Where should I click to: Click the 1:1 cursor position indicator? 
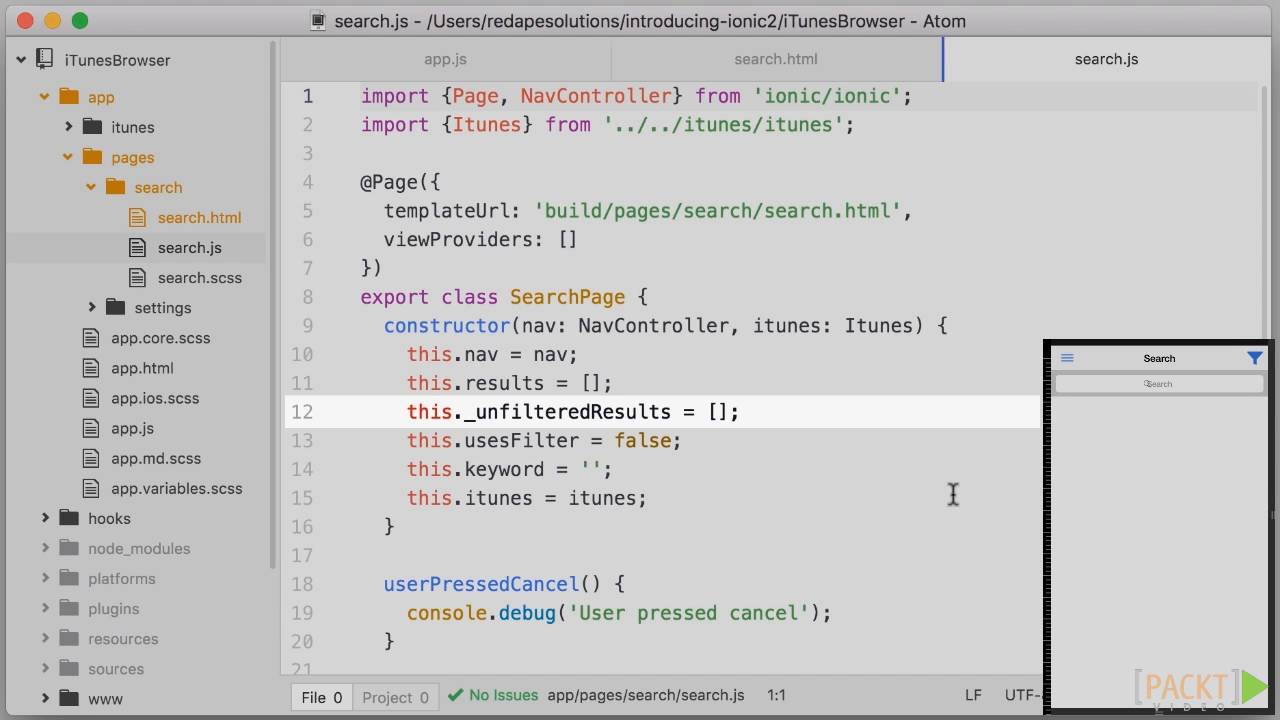pyautogui.click(x=776, y=695)
